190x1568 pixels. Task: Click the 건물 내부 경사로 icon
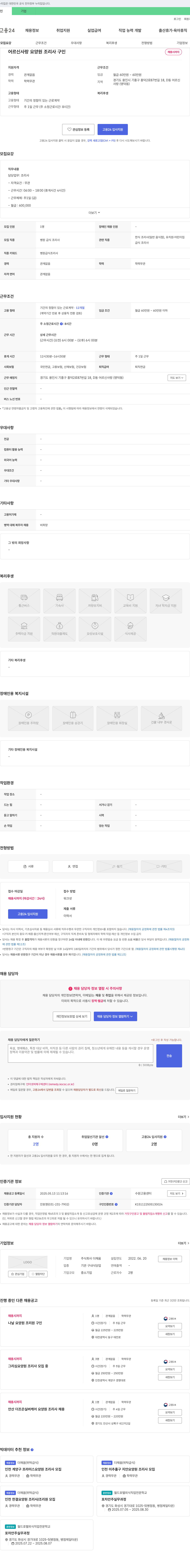[x=161, y=718]
